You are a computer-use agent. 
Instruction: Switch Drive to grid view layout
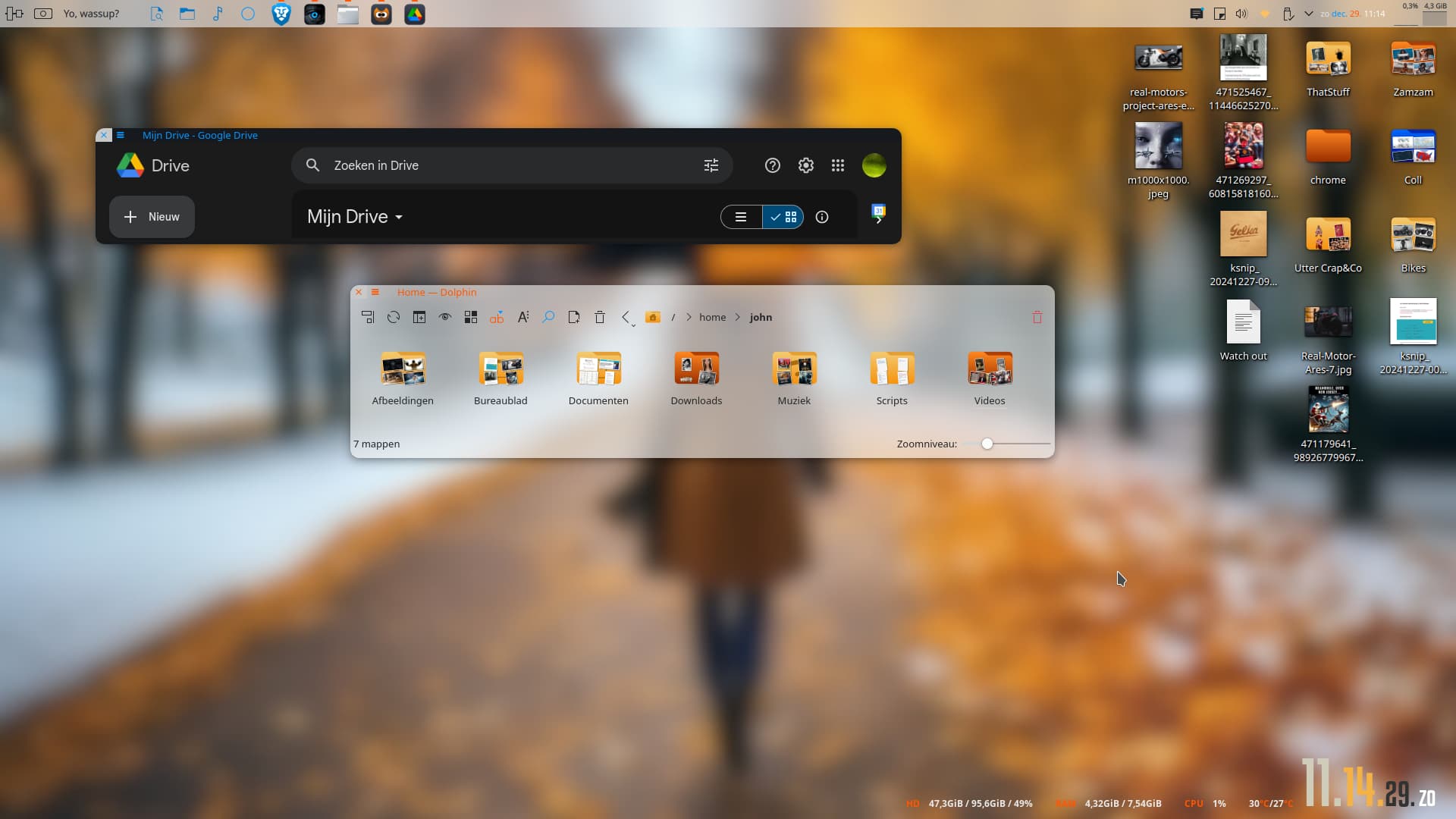[783, 217]
